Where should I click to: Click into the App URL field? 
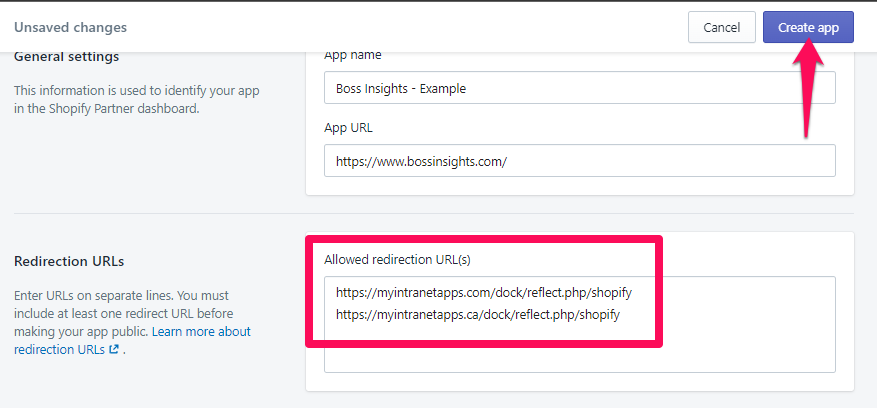point(579,161)
